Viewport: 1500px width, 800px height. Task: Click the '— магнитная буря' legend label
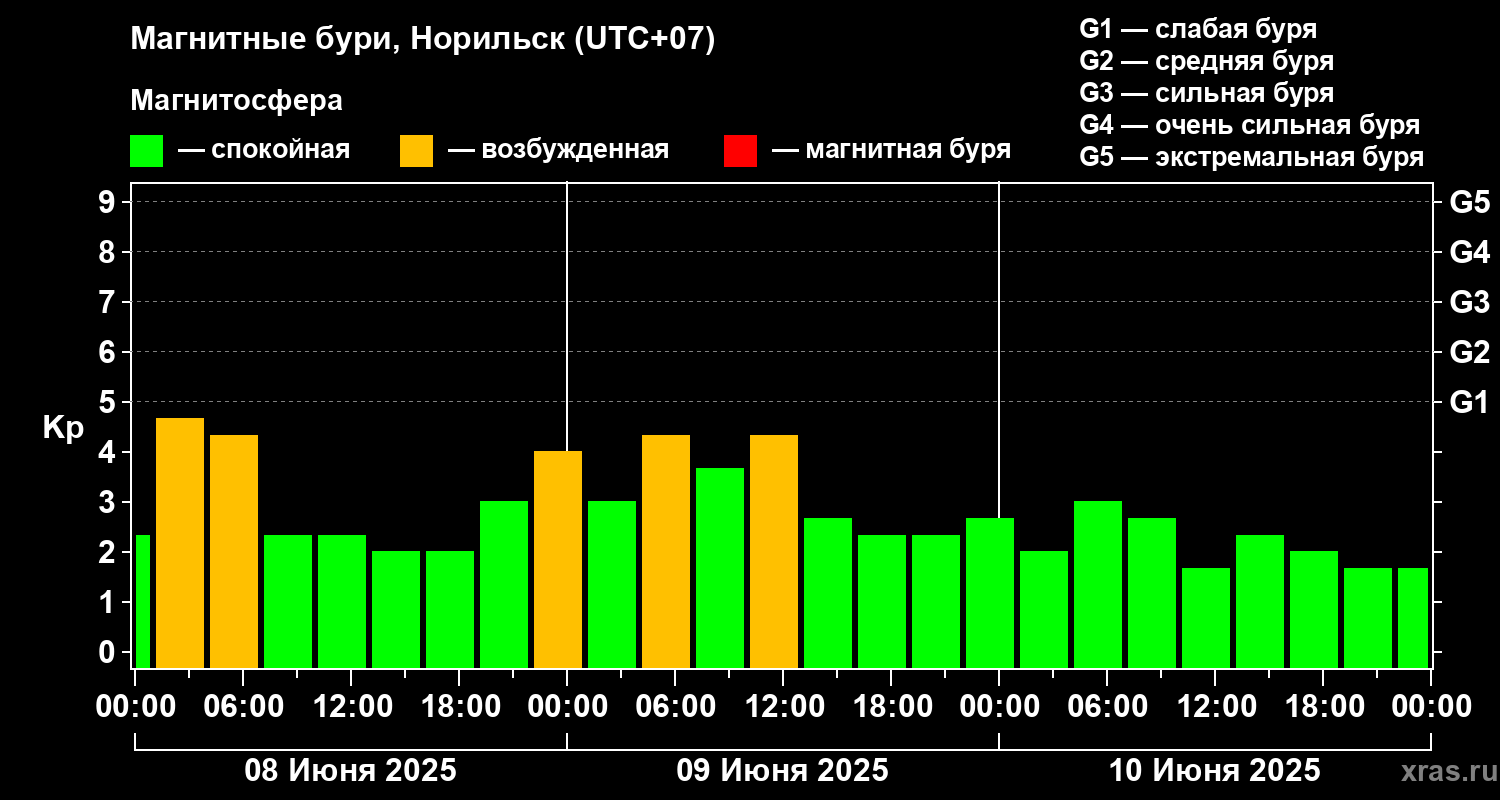point(891,151)
